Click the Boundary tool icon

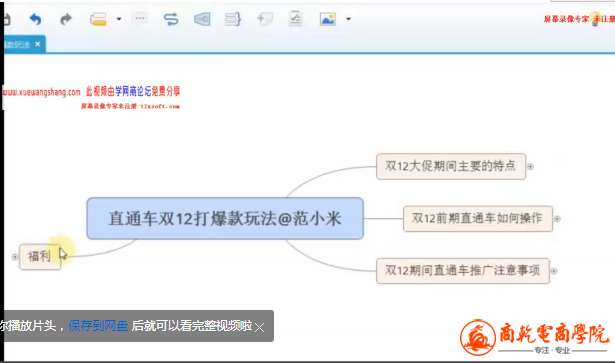(x=202, y=19)
